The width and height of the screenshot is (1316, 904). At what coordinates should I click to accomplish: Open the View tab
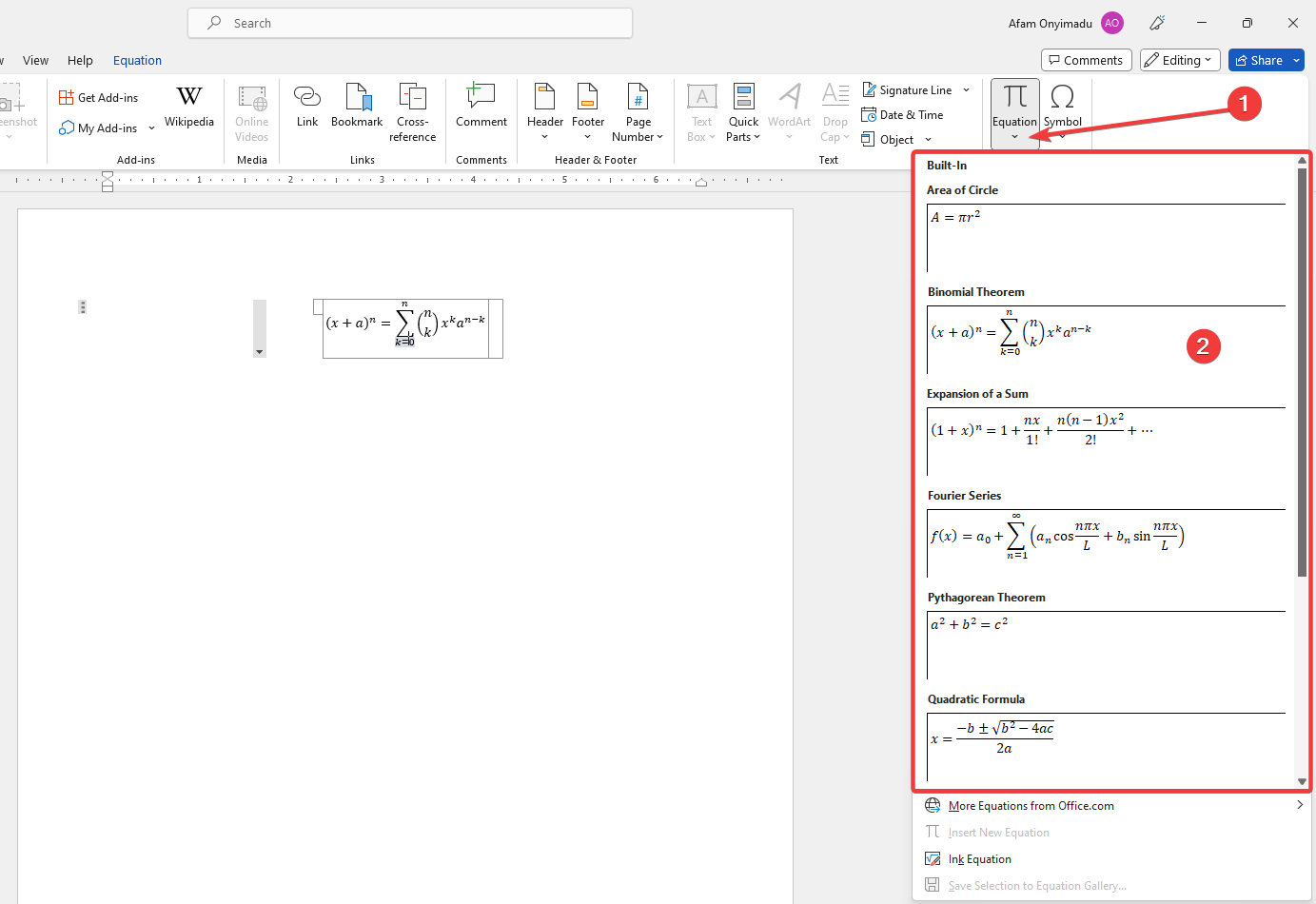[35, 60]
